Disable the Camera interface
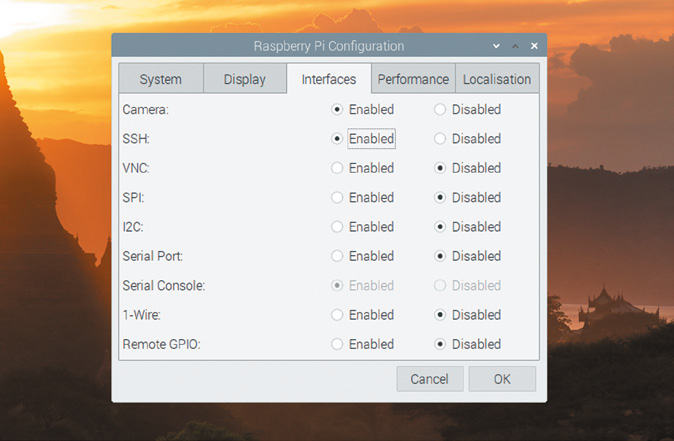The width and height of the screenshot is (674, 441). 441,110
